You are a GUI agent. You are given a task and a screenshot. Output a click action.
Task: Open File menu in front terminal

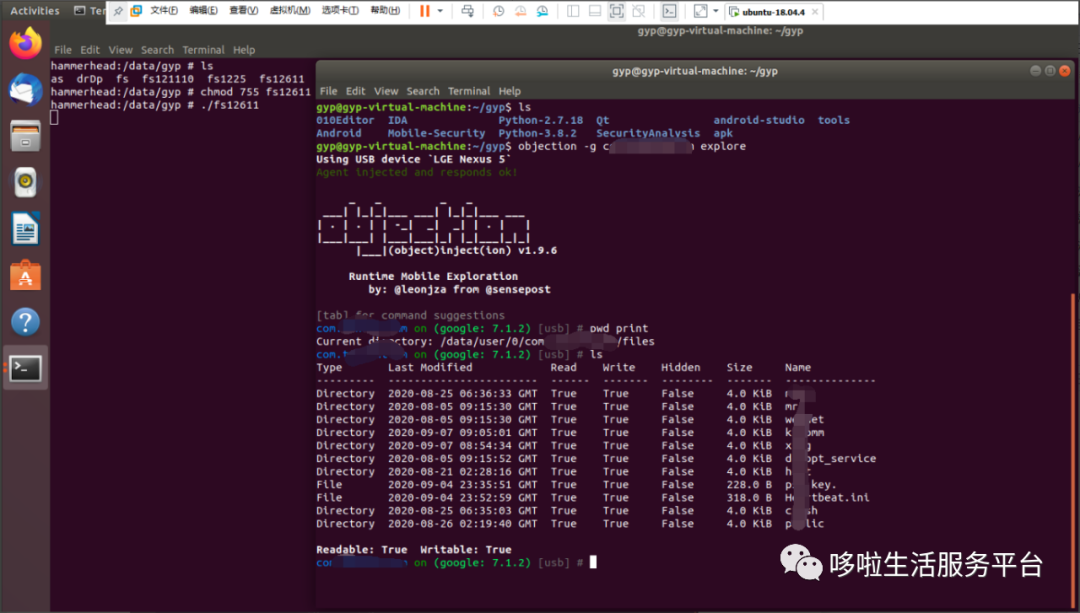(329, 91)
